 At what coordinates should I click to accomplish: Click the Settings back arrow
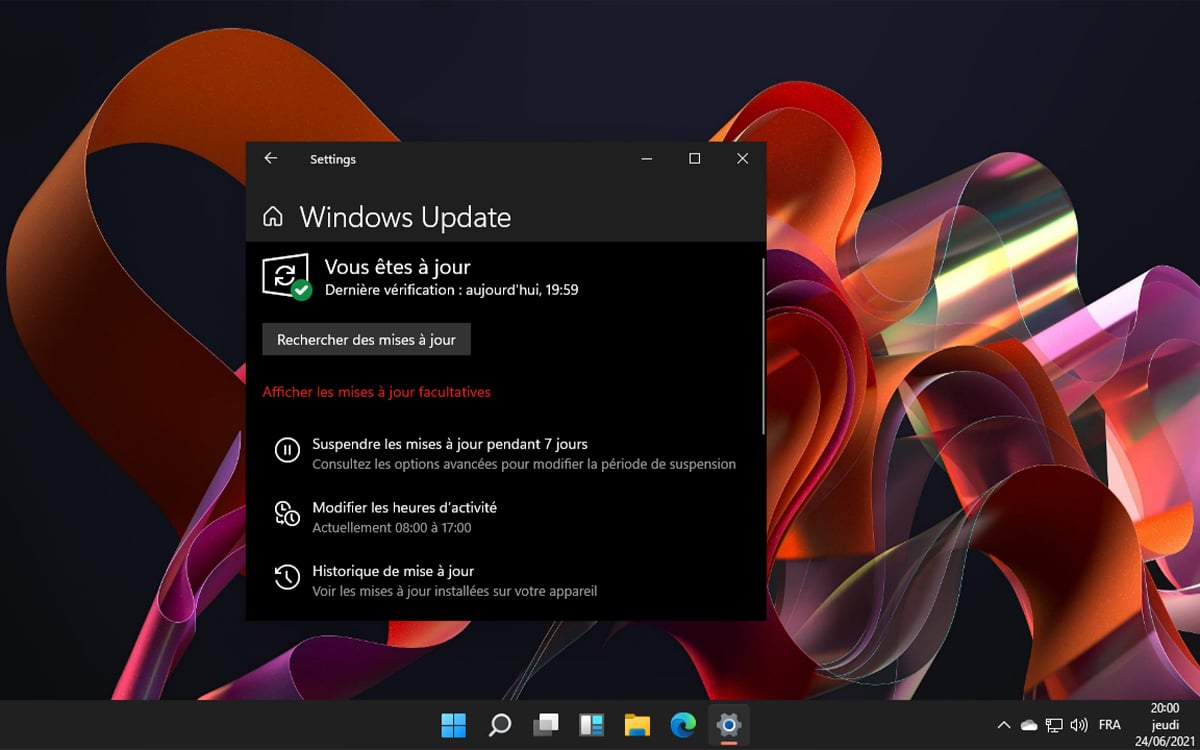pyautogui.click(x=270, y=158)
